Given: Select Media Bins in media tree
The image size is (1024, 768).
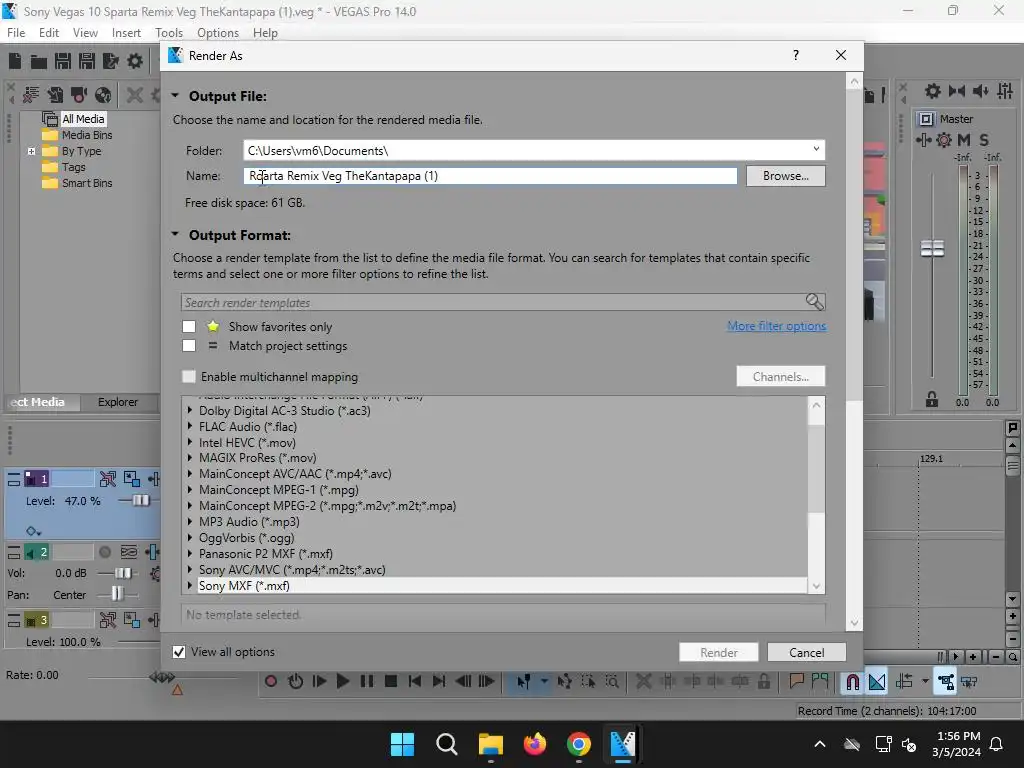Looking at the screenshot, I should coord(87,135).
